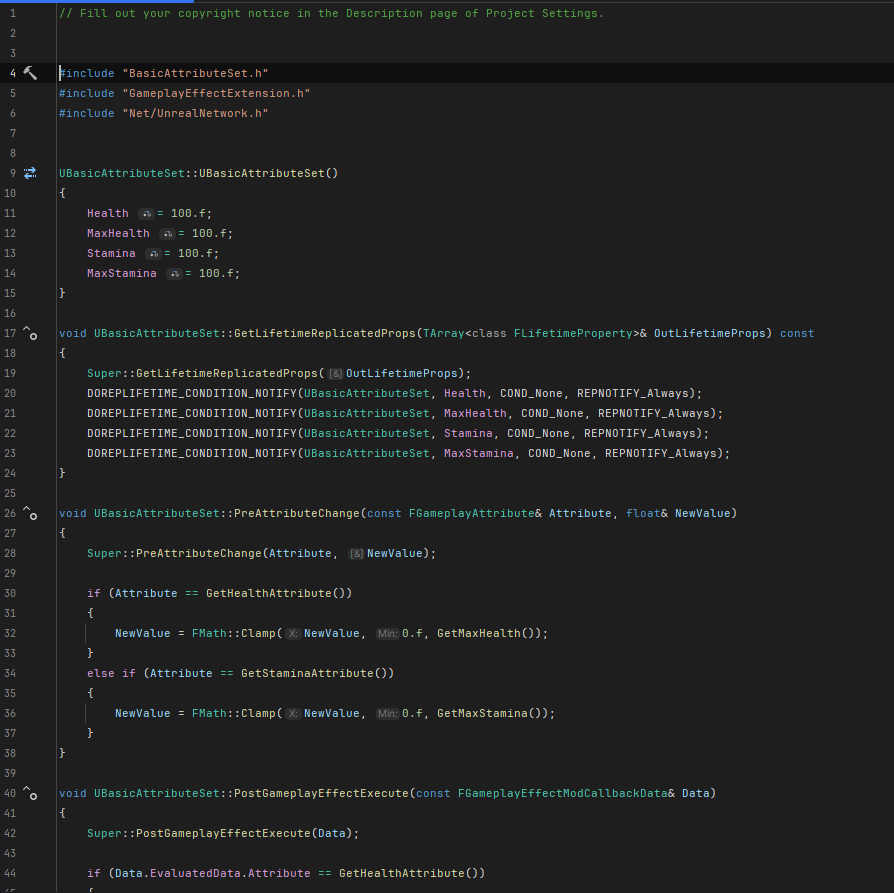Image resolution: width=894 pixels, height=893 pixels.
Task: Click the override icon beside GetLifetimeReplicatedProps
Action: pos(30,337)
